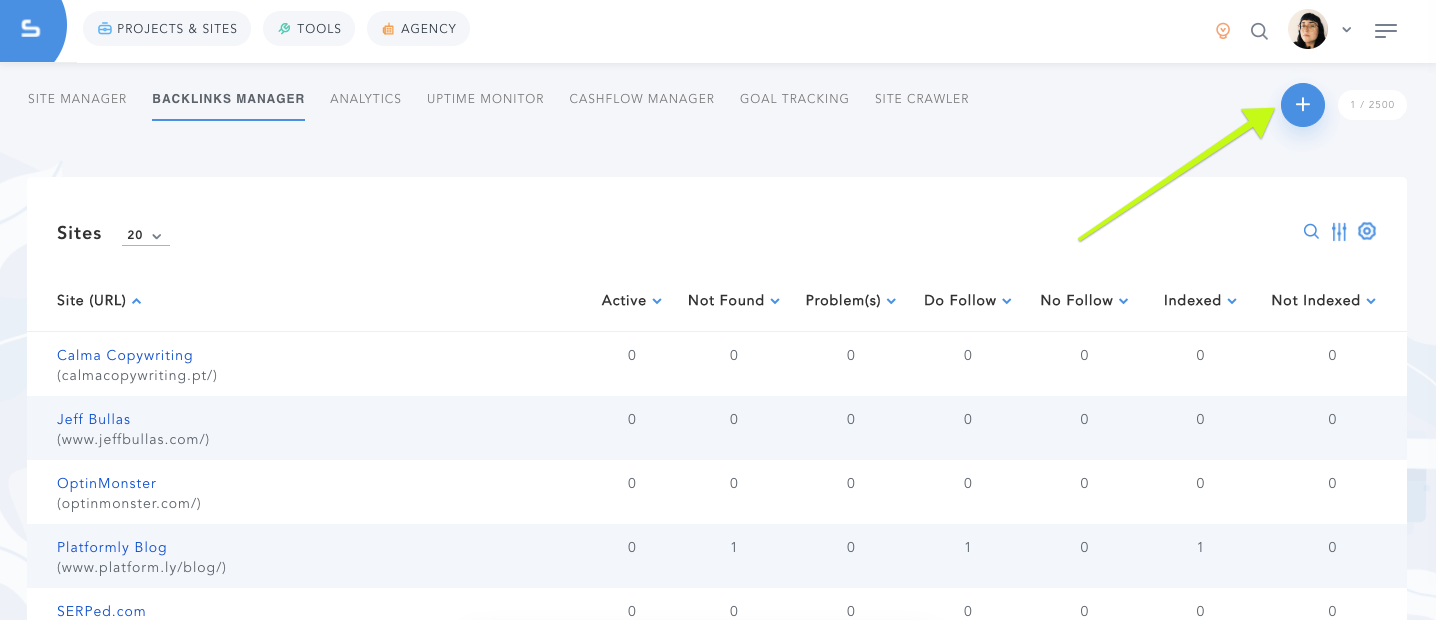This screenshot has width=1436, height=620.
Task: Click the top bar search icon
Action: (1259, 31)
